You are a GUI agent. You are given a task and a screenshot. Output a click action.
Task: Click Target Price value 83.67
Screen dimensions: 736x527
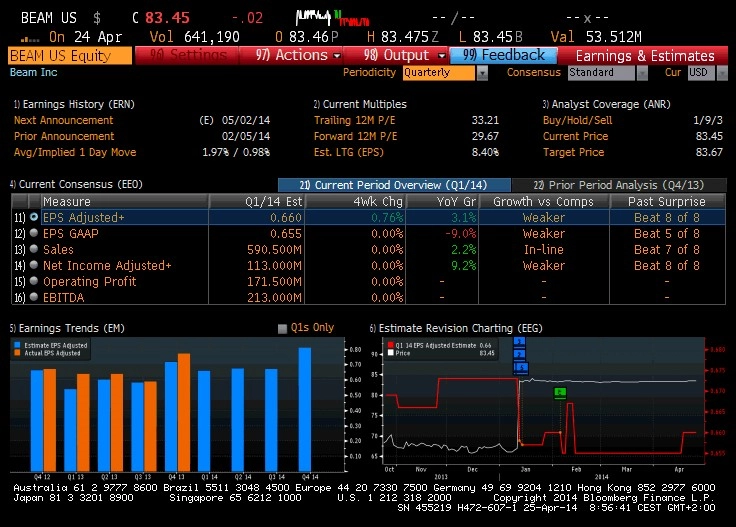pyautogui.click(x=709, y=152)
